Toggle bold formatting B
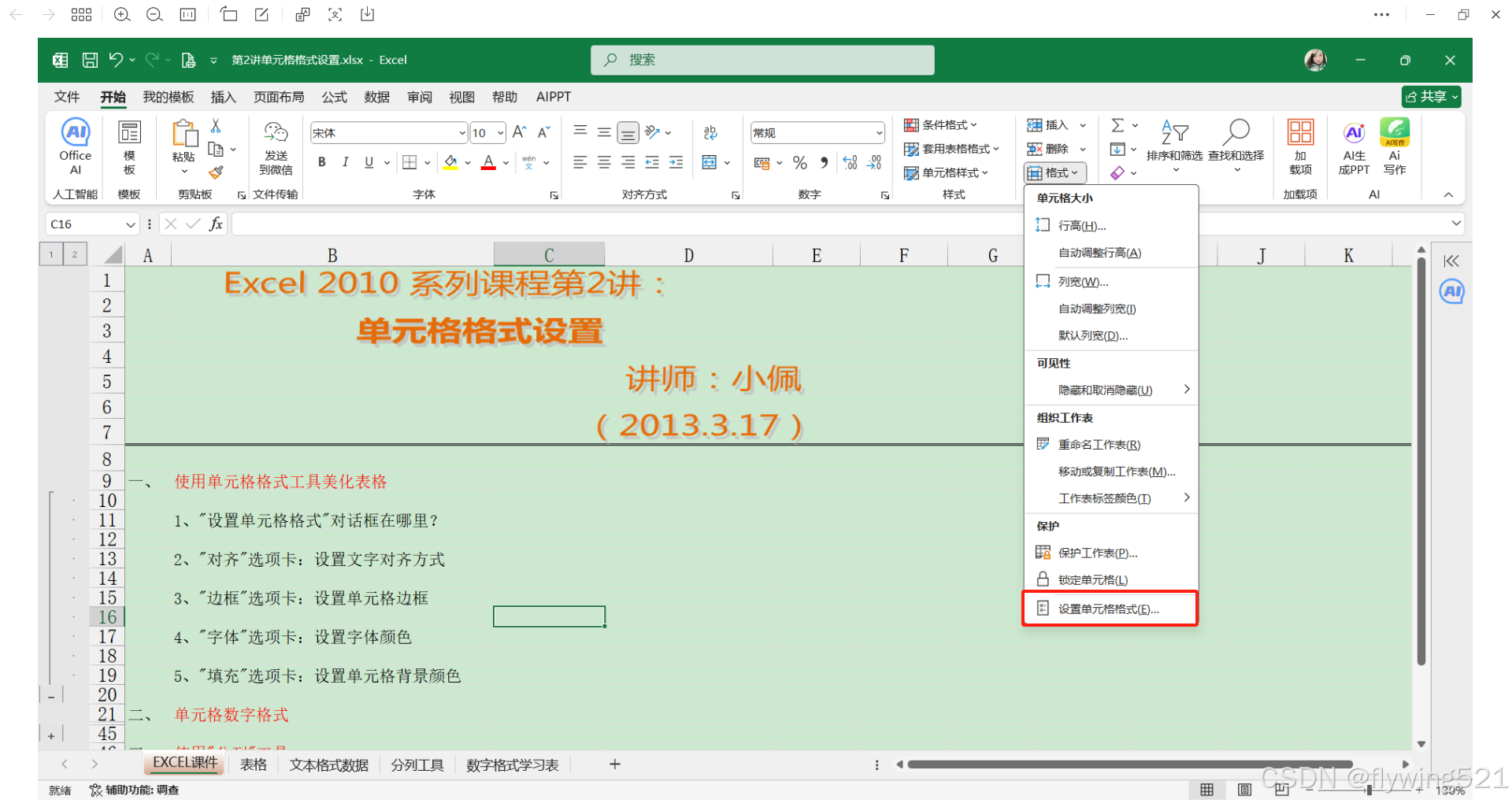 click(x=321, y=162)
